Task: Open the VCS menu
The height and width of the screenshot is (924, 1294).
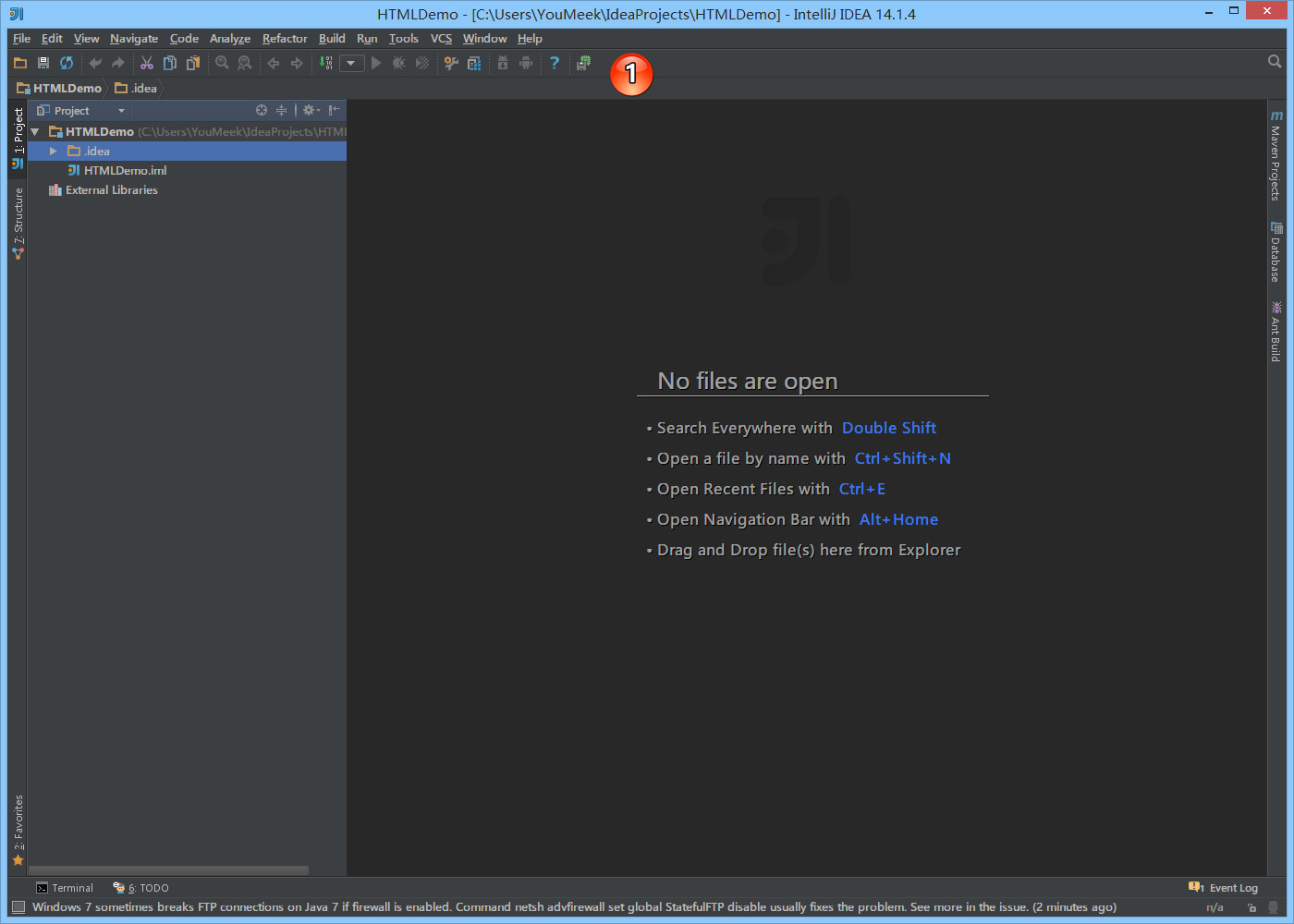Action: (x=441, y=39)
